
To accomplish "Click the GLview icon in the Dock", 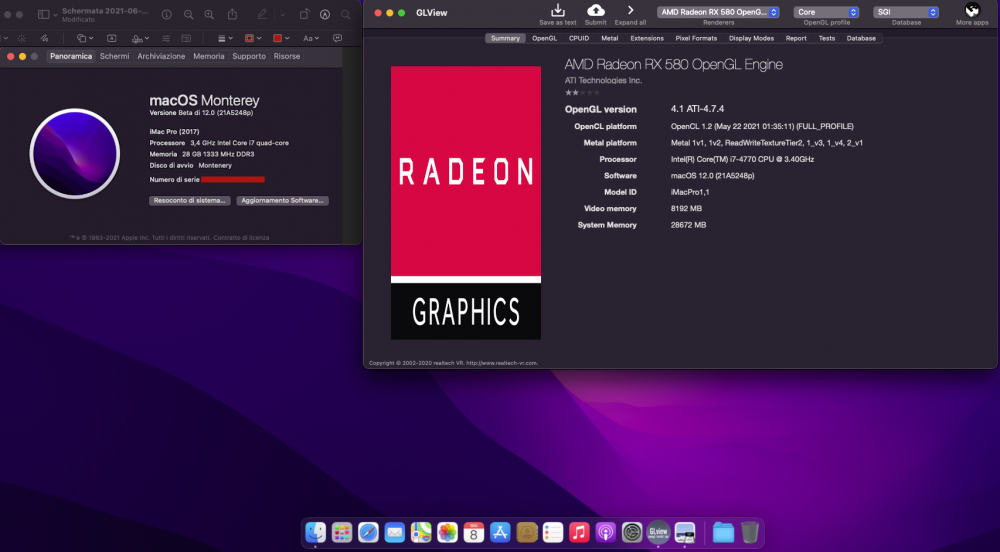I will click(x=658, y=532).
